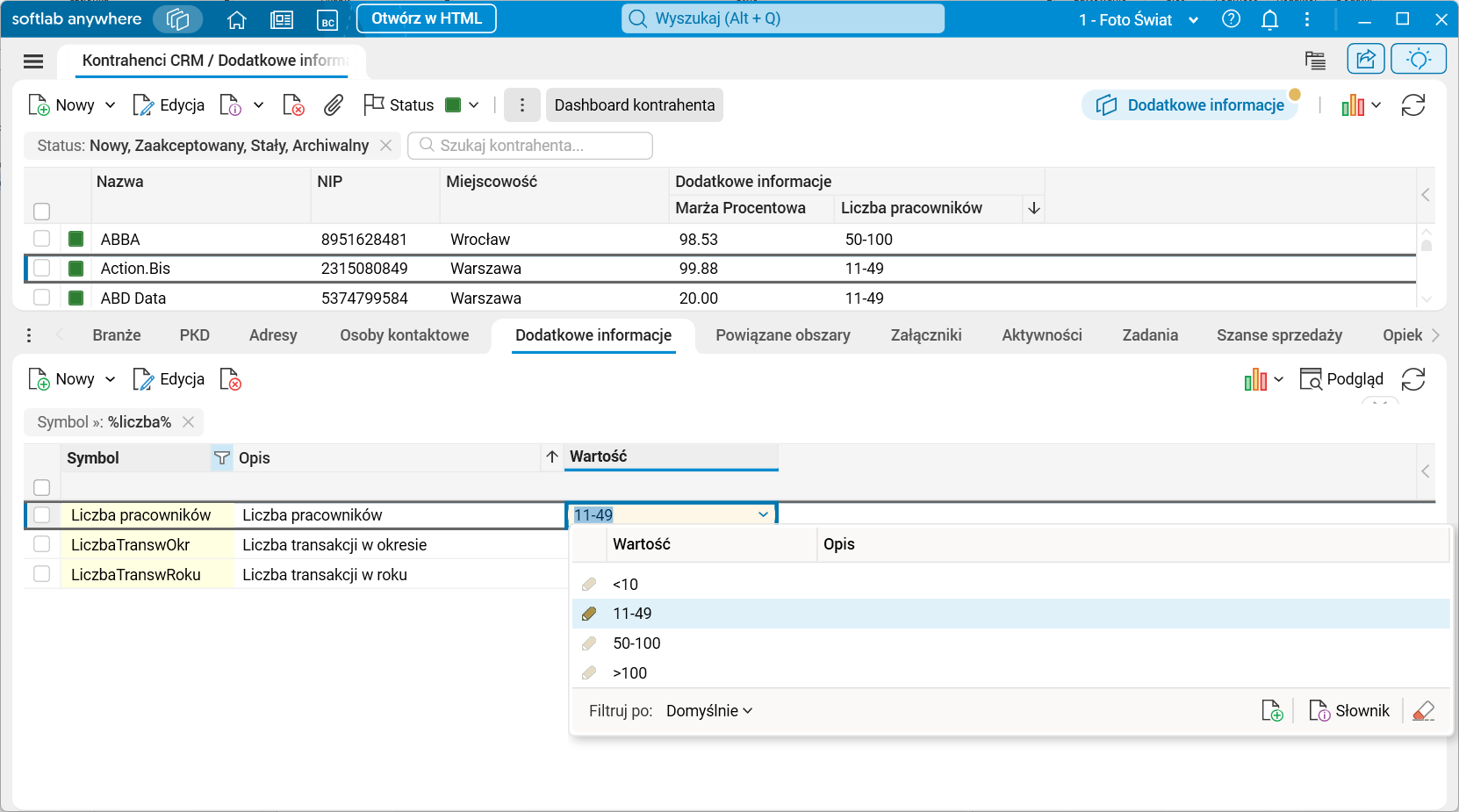
Task: Tick the Action.Bis row checkbox
Action: (x=41, y=269)
